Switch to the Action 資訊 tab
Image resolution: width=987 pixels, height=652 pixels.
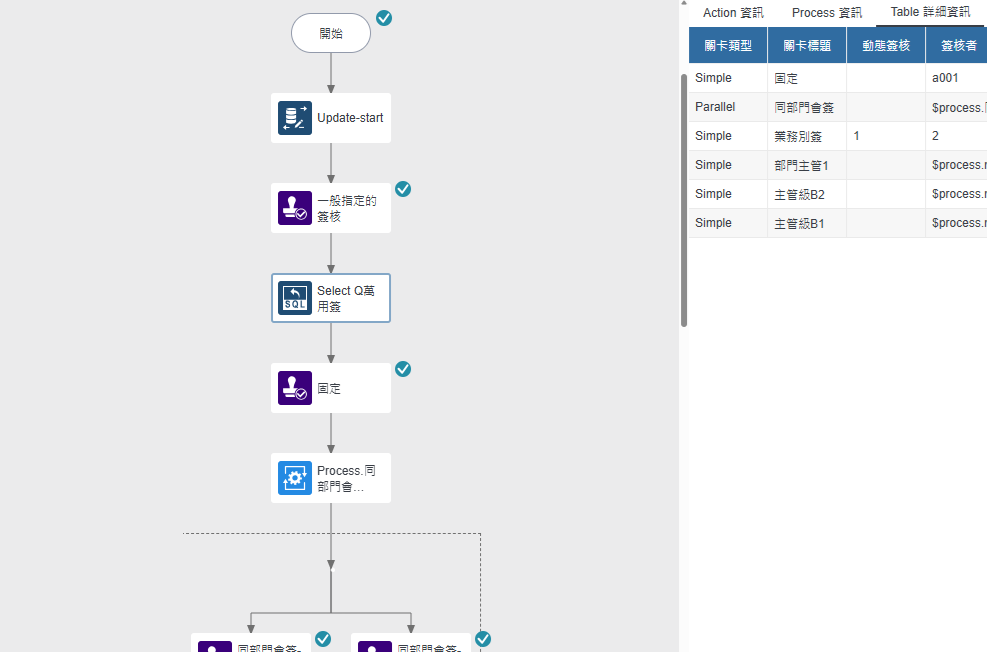[x=733, y=13]
